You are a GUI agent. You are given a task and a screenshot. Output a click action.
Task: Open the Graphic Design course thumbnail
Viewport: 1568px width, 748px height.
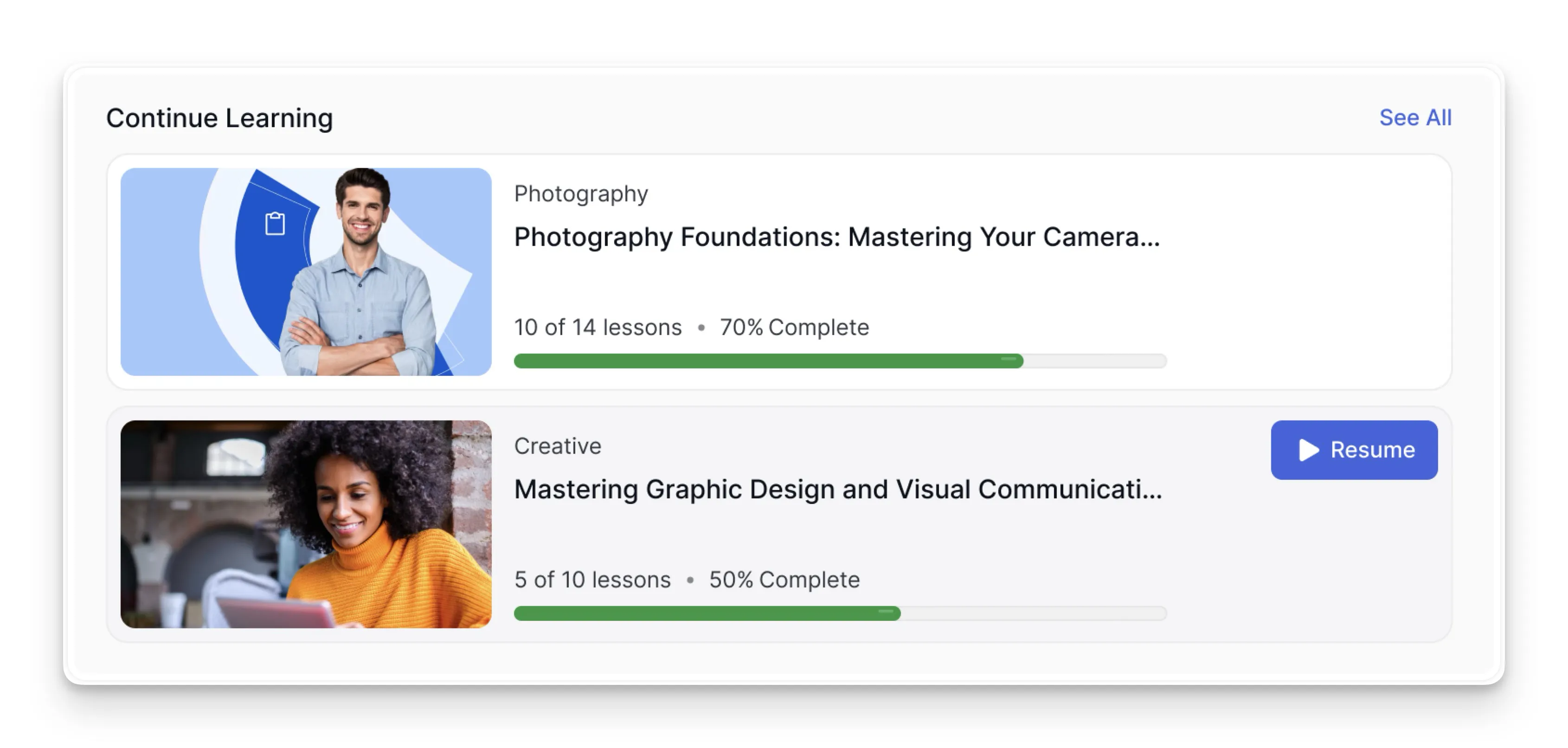point(306,524)
